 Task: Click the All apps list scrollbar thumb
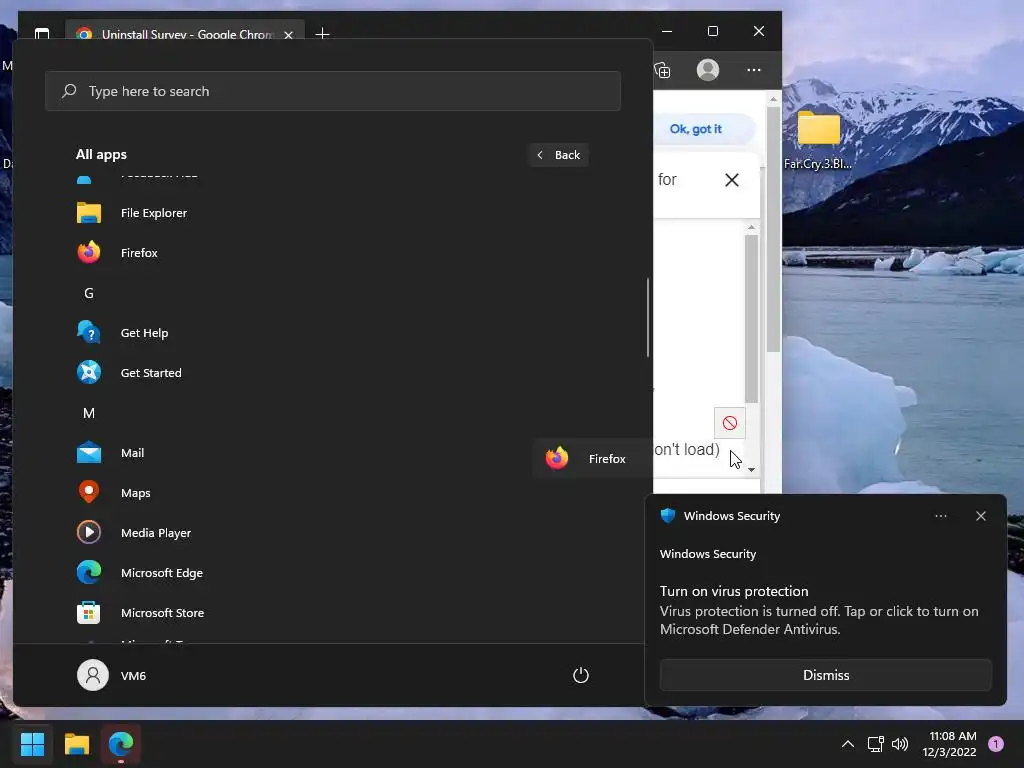648,317
